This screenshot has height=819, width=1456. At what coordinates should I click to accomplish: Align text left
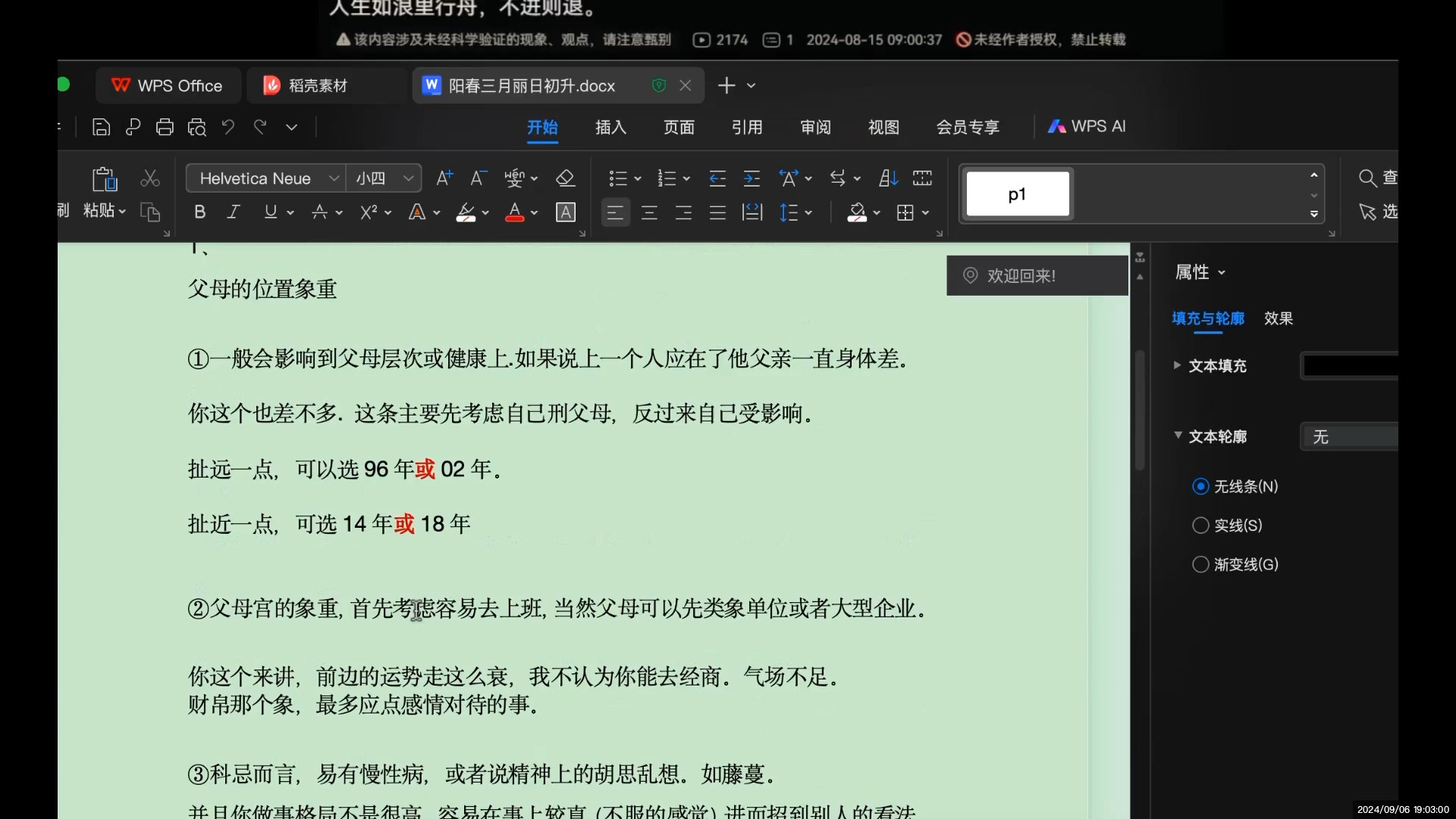pyautogui.click(x=615, y=212)
